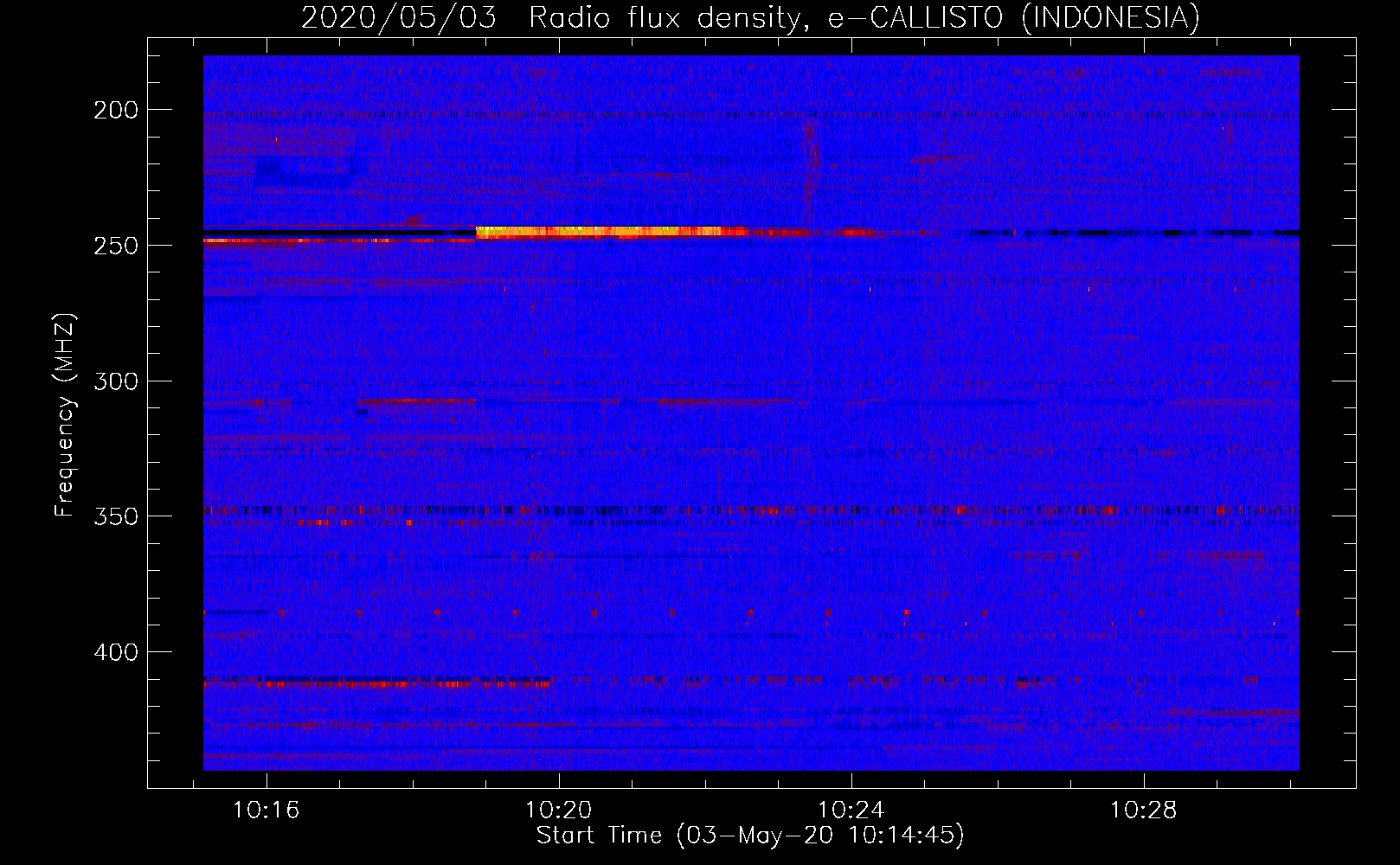This screenshot has height=865, width=1400.
Task: Click the 10:16 time tick label
Action: pos(266,811)
